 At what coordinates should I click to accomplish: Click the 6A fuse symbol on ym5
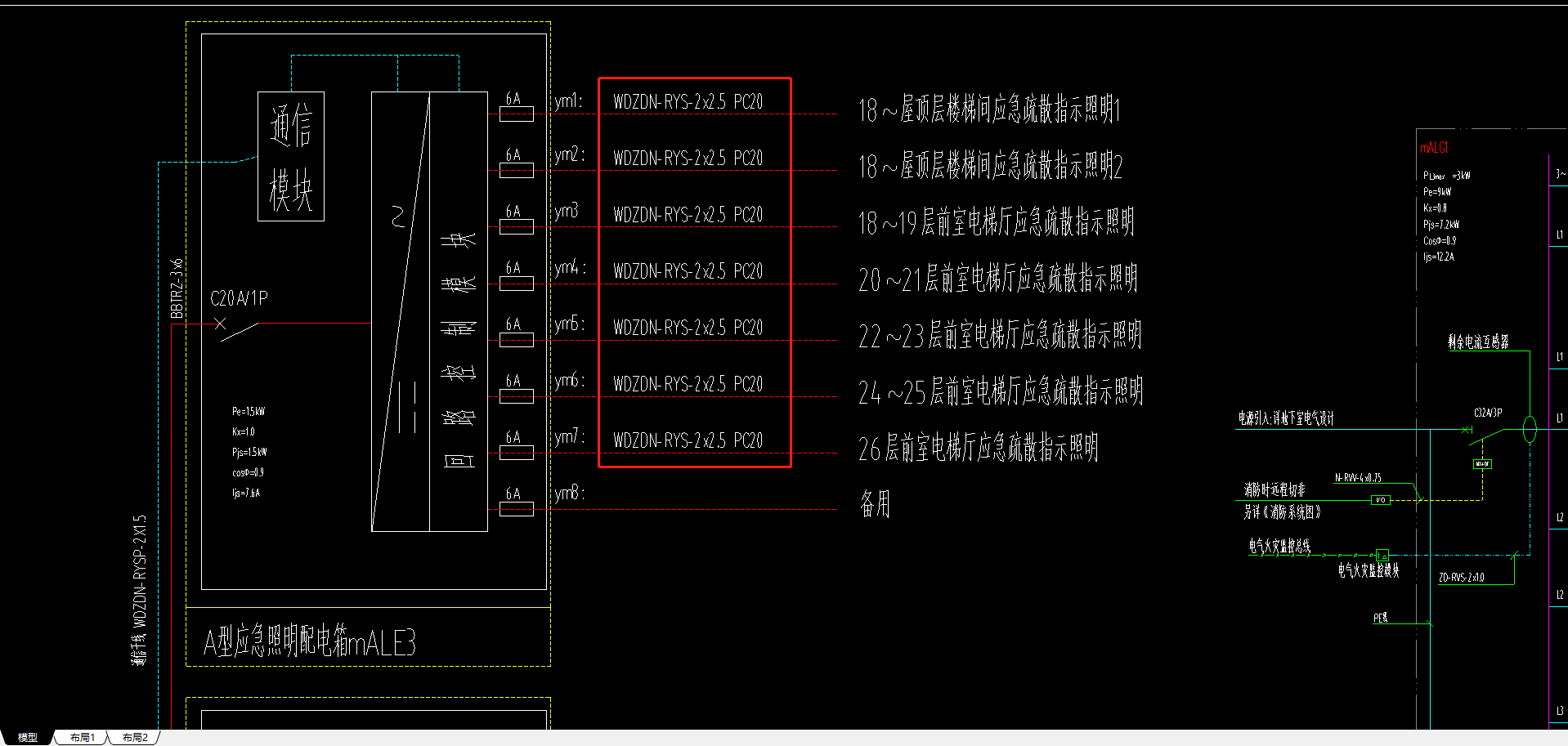516,340
